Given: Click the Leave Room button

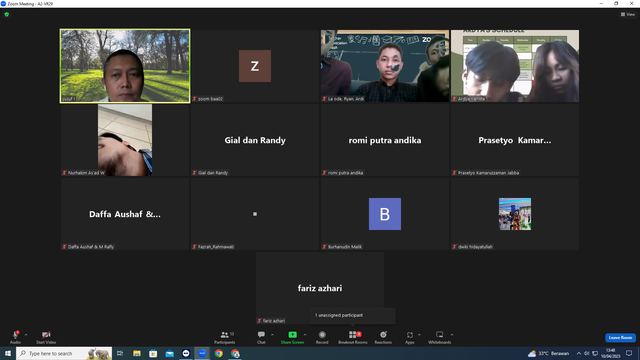Looking at the screenshot, I should coord(620,338).
